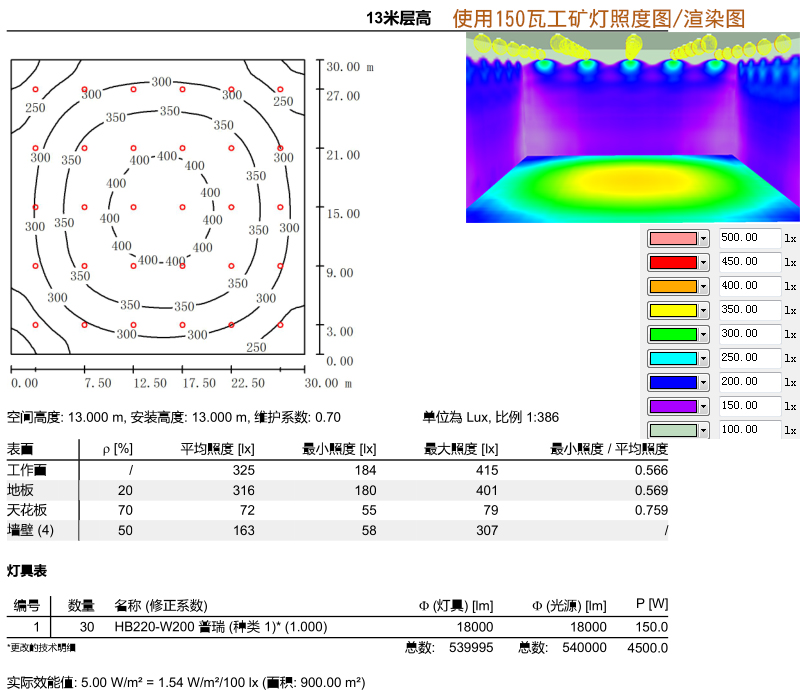
Task: Expand the purple swatch's color dropdown
Action: pos(703,406)
